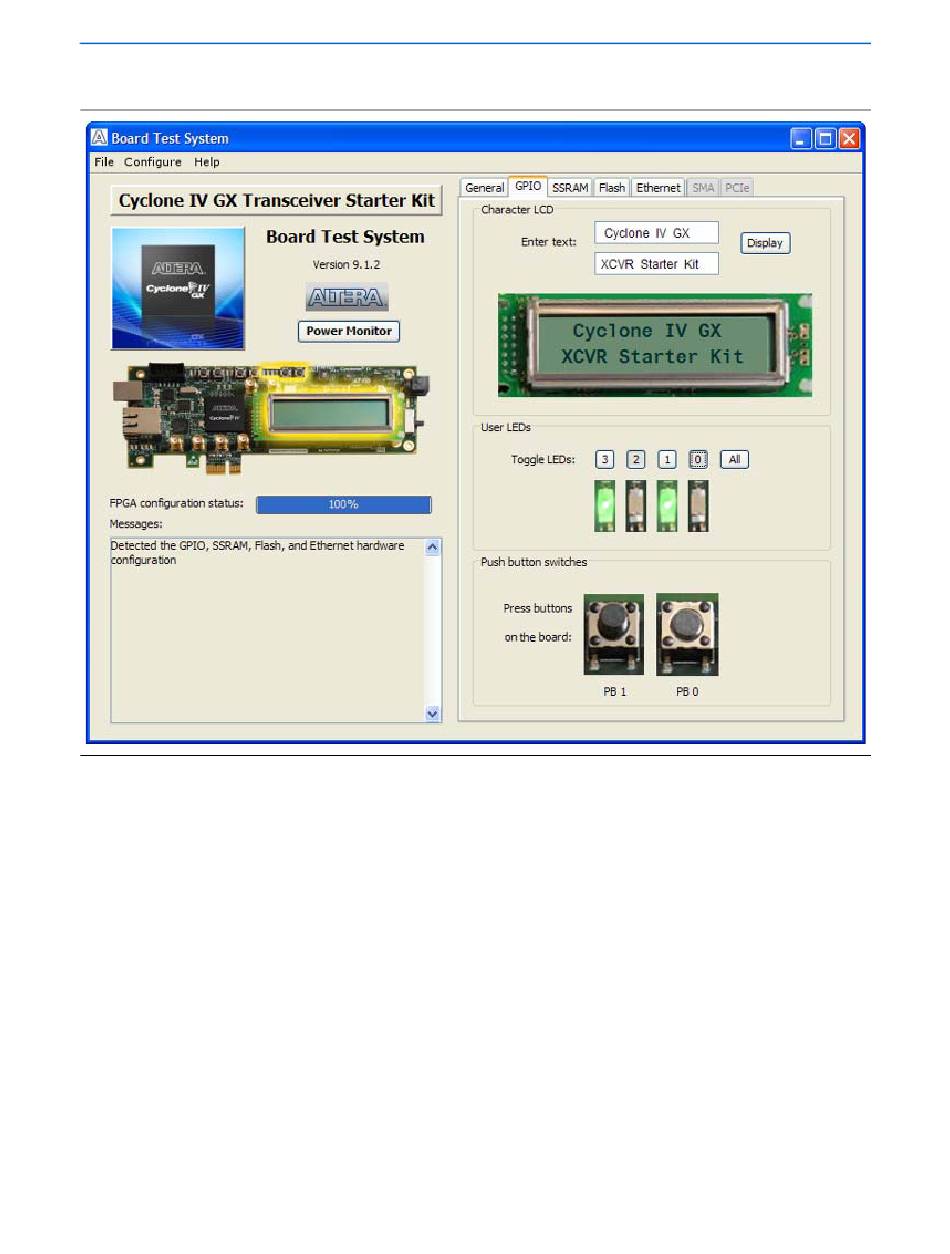
Task: Close the Board Test System window
Action: point(849,139)
